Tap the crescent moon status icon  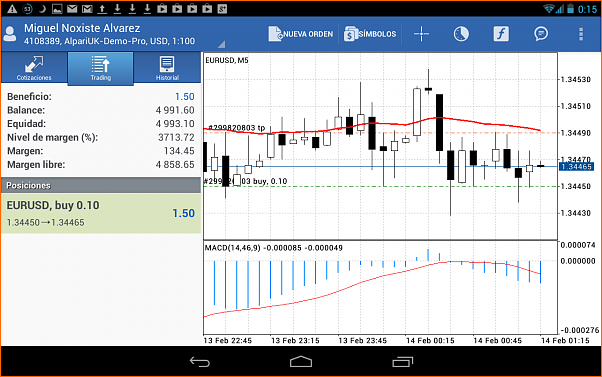(x=42, y=8)
